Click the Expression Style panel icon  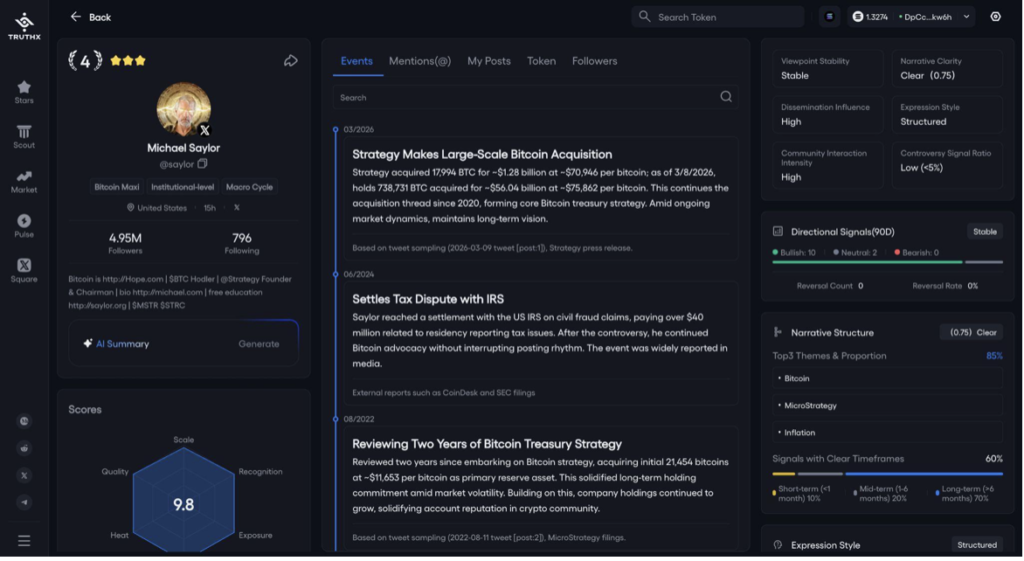(x=777, y=545)
